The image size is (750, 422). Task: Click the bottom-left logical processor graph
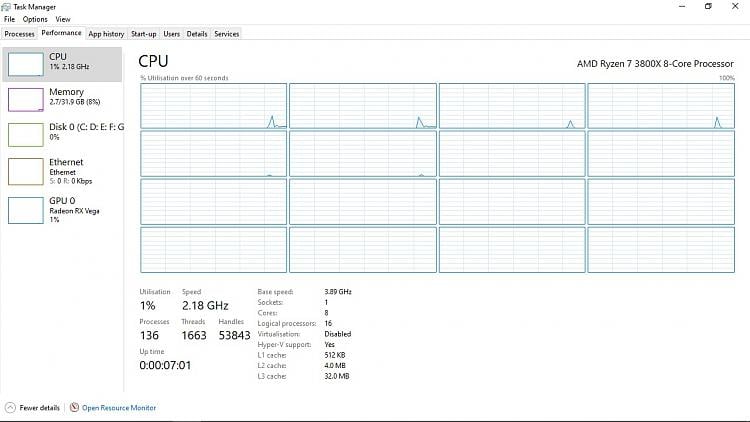coord(213,250)
